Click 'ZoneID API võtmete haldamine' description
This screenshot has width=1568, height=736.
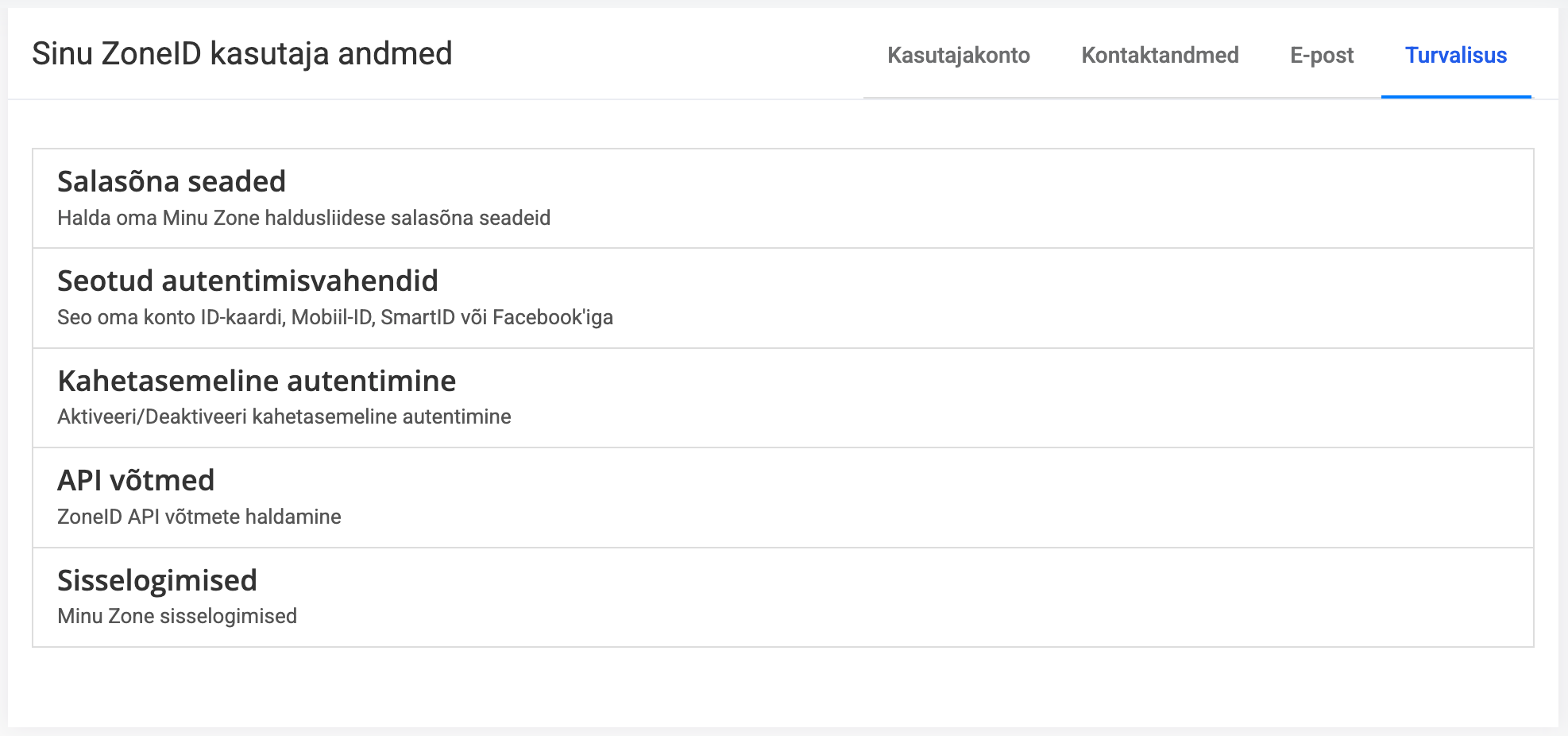point(199,517)
